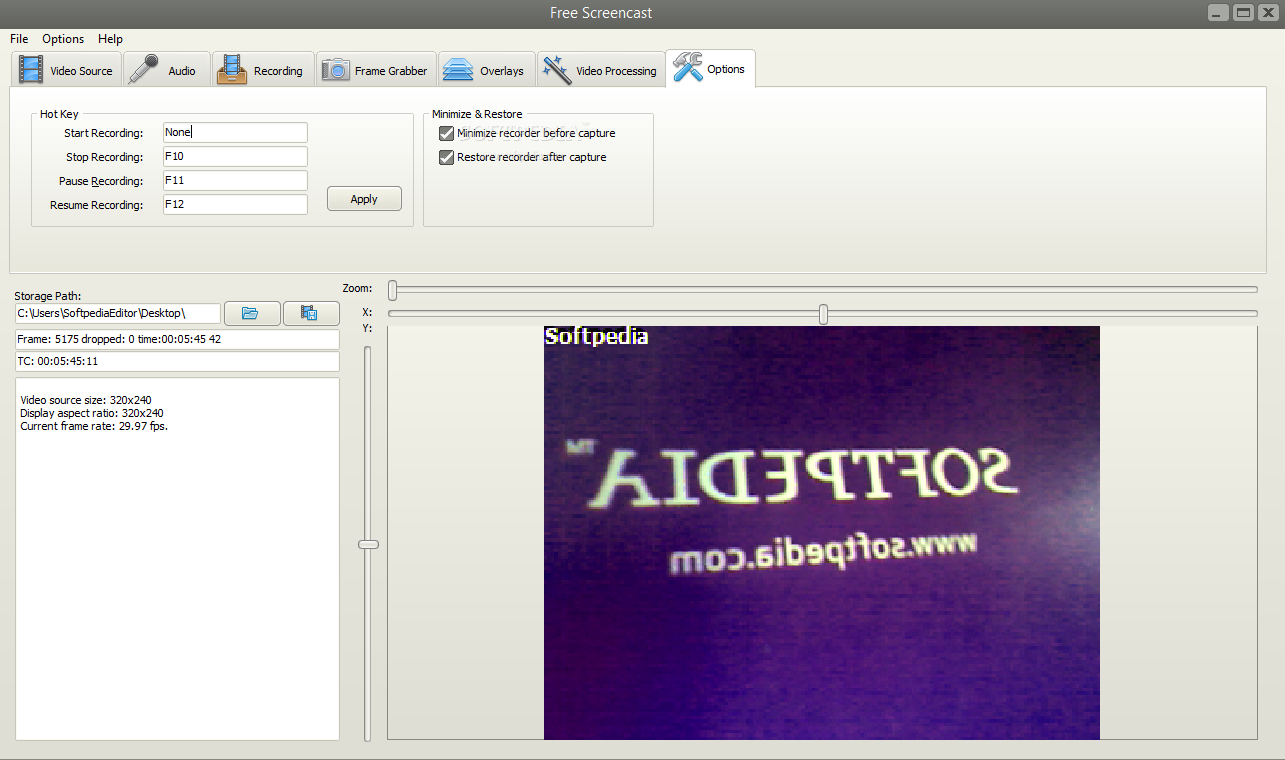This screenshot has width=1285, height=760.
Task: Toggle Restore recorder after capture checkbox
Action: tap(447, 157)
